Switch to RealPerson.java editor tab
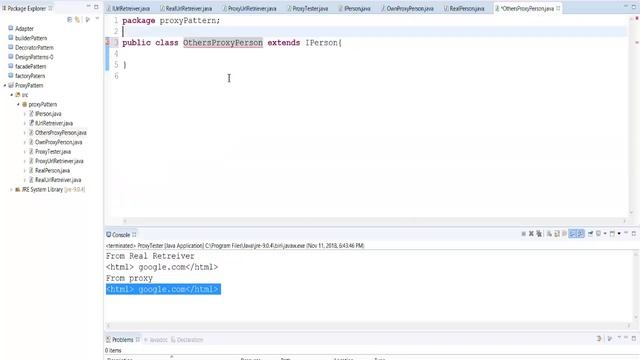The height and width of the screenshot is (360, 640). point(464,8)
